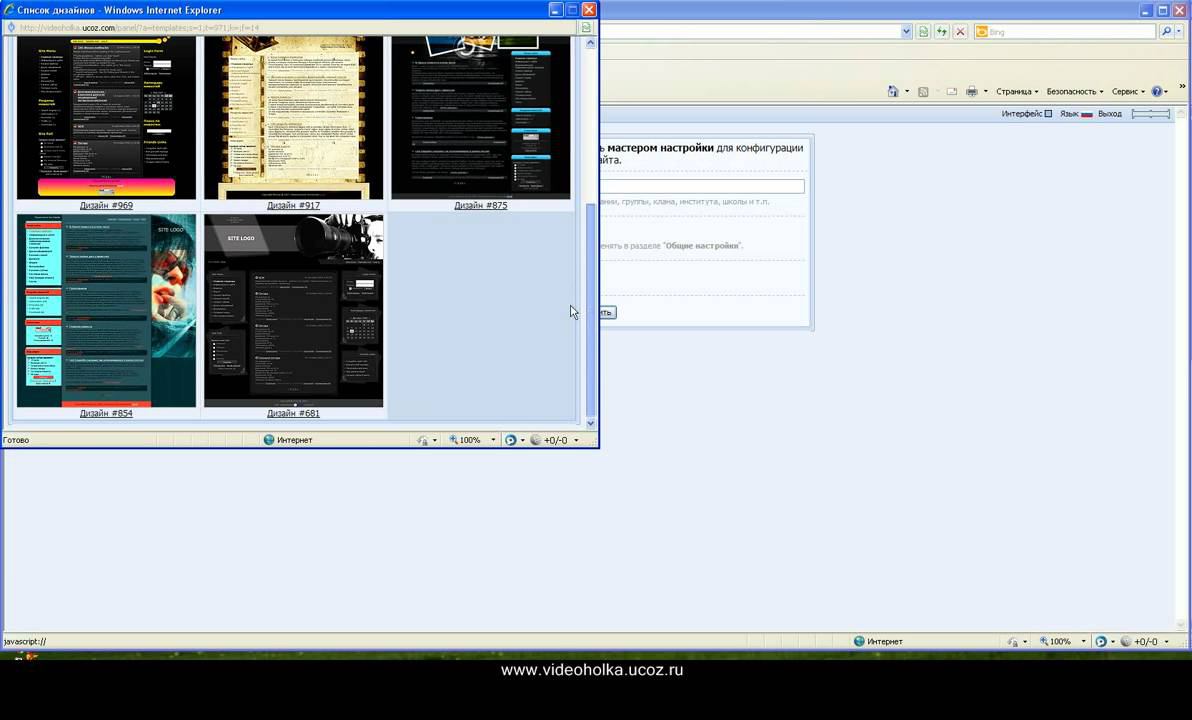Open print options dropdown arrow
This screenshot has width=1192, height=720.
pos(986,91)
